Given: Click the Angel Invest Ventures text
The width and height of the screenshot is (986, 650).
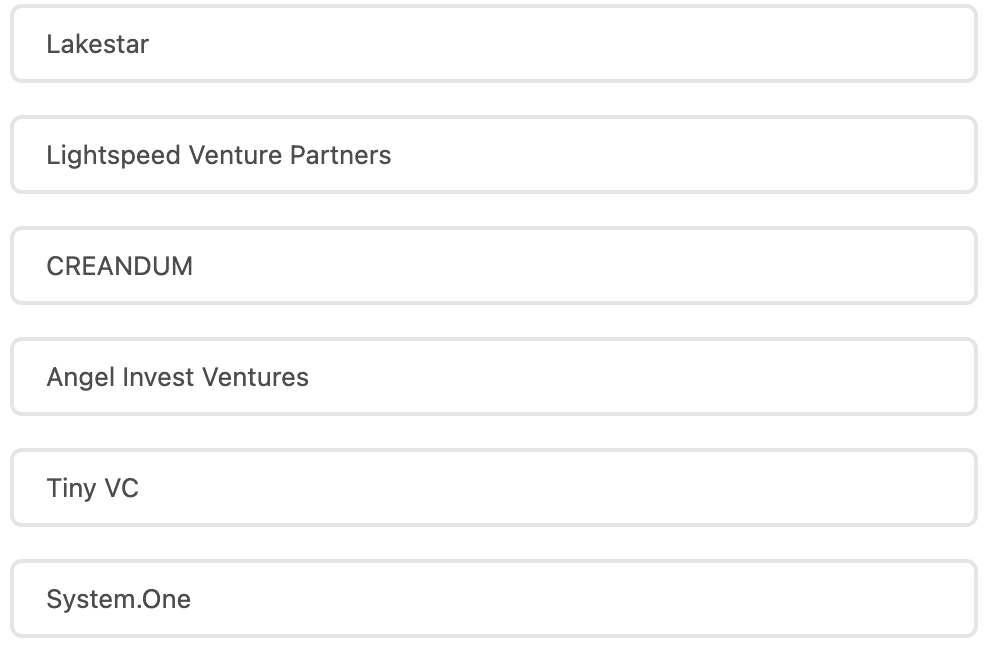Looking at the screenshot, I should 177,377.
